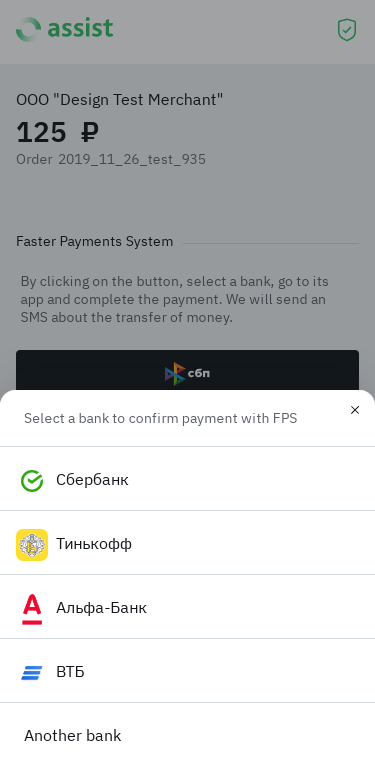
Task: Select Сбербанк from the bank list
Action: pos(188,479)
